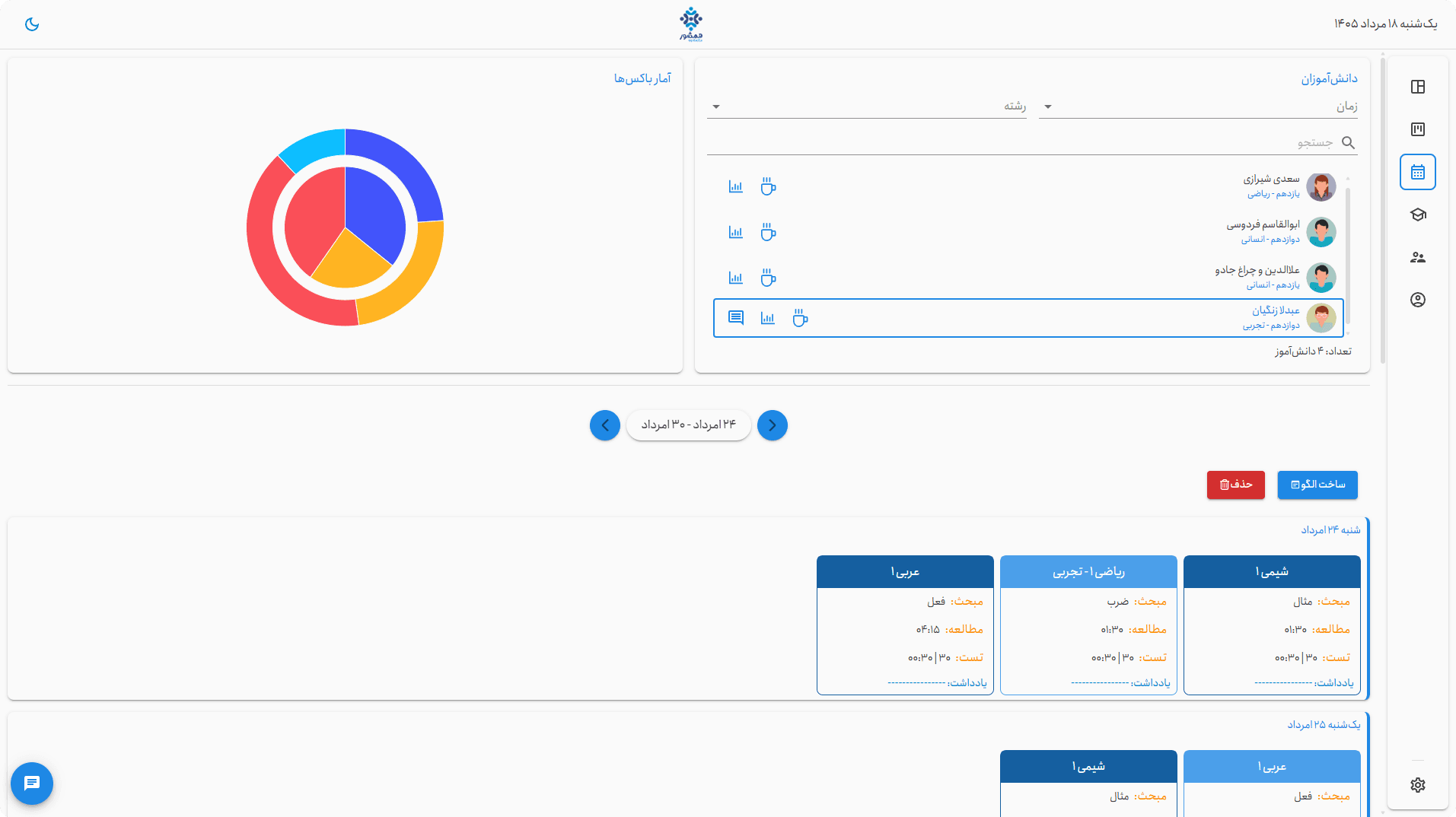Screen dimensions: 1456x817
Task: Click the avatar of عبدلا زنگیان
Action: pos(1321,318)
